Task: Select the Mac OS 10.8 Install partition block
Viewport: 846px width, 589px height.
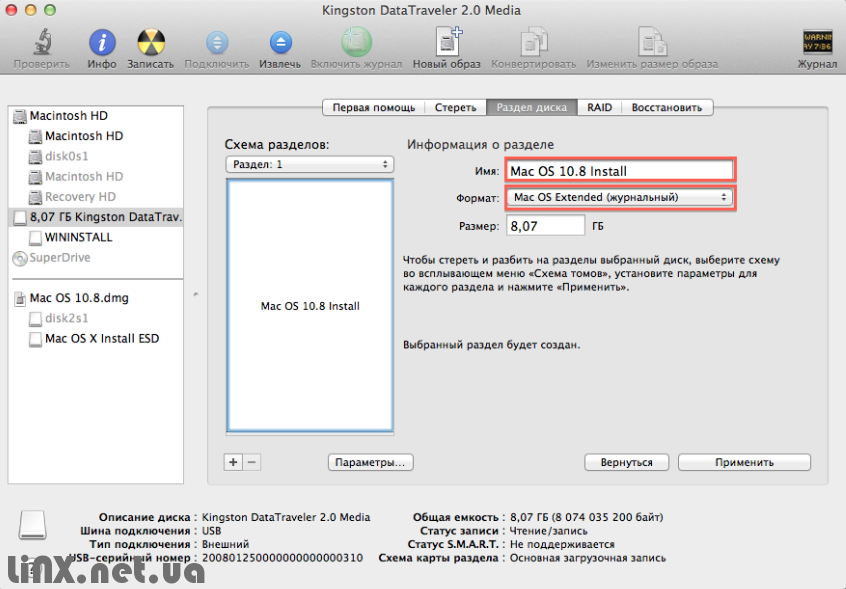Action: [x=310, y=306]
